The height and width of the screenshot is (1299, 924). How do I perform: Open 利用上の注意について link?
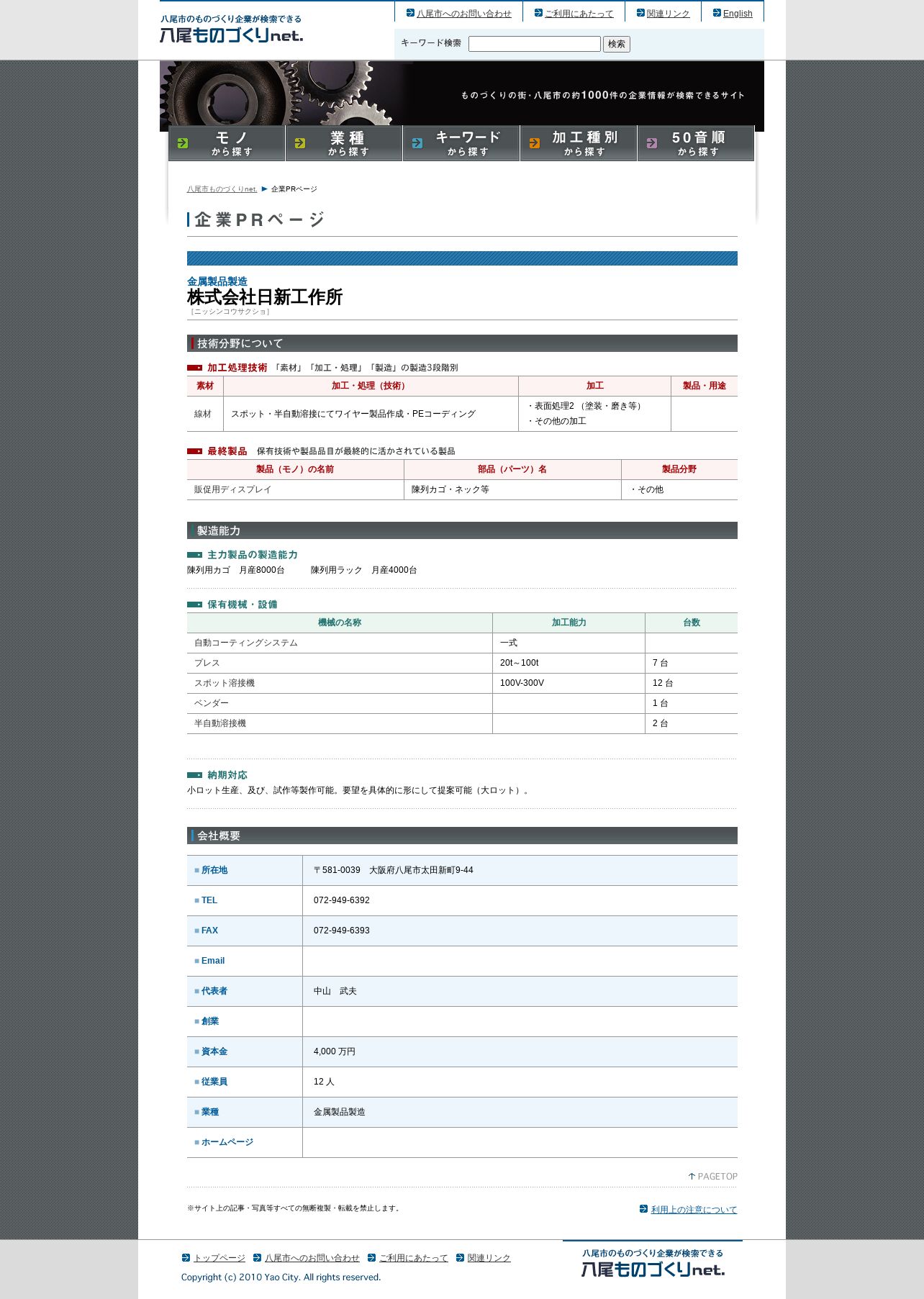pyautogui.click(x=694, y=1210)
